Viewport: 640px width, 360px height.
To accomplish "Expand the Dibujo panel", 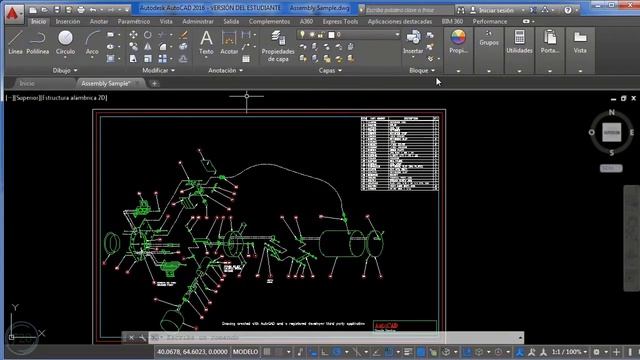I will [x=65, y=71].
